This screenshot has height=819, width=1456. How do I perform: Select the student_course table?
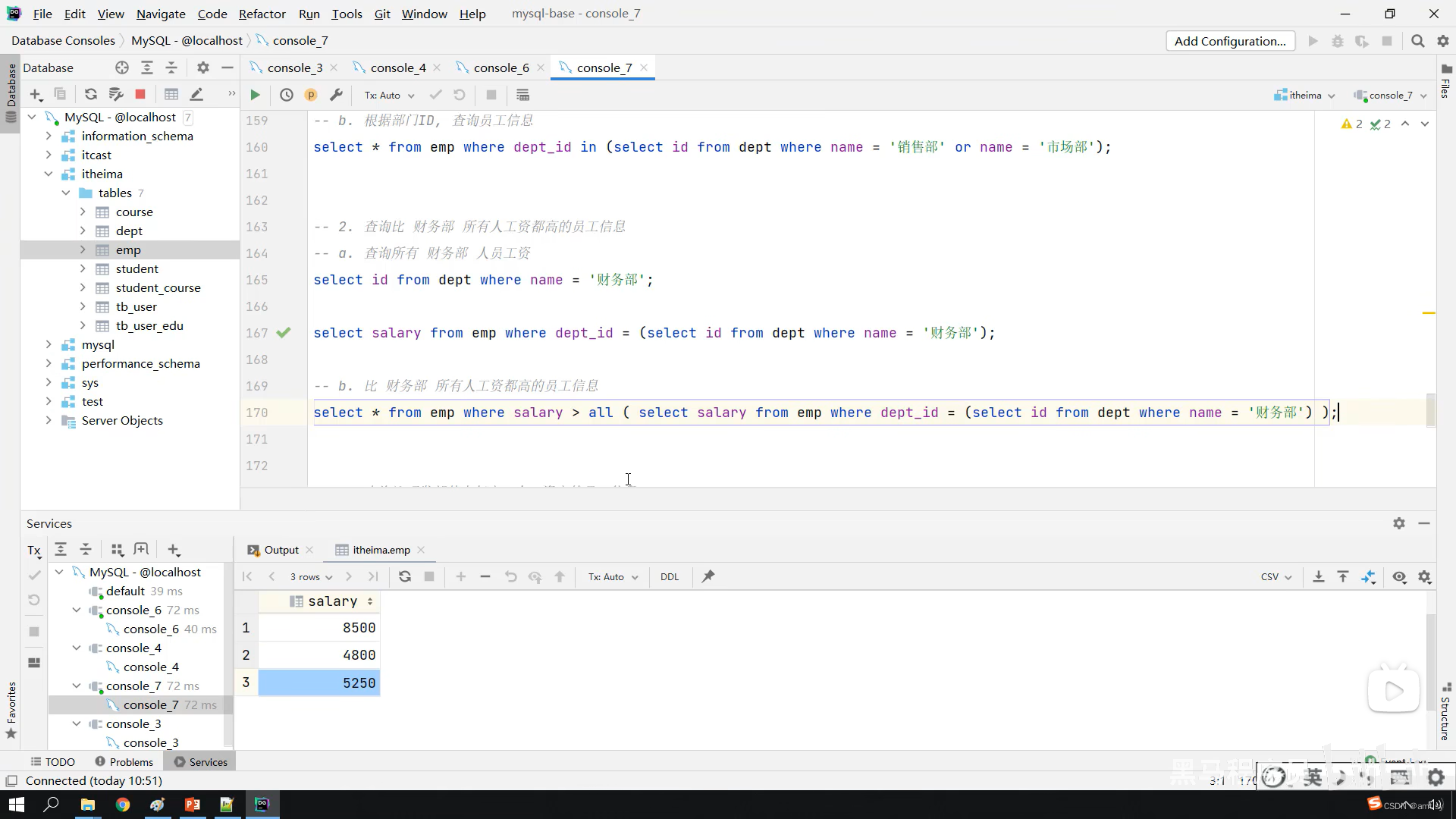coord(158,287)
